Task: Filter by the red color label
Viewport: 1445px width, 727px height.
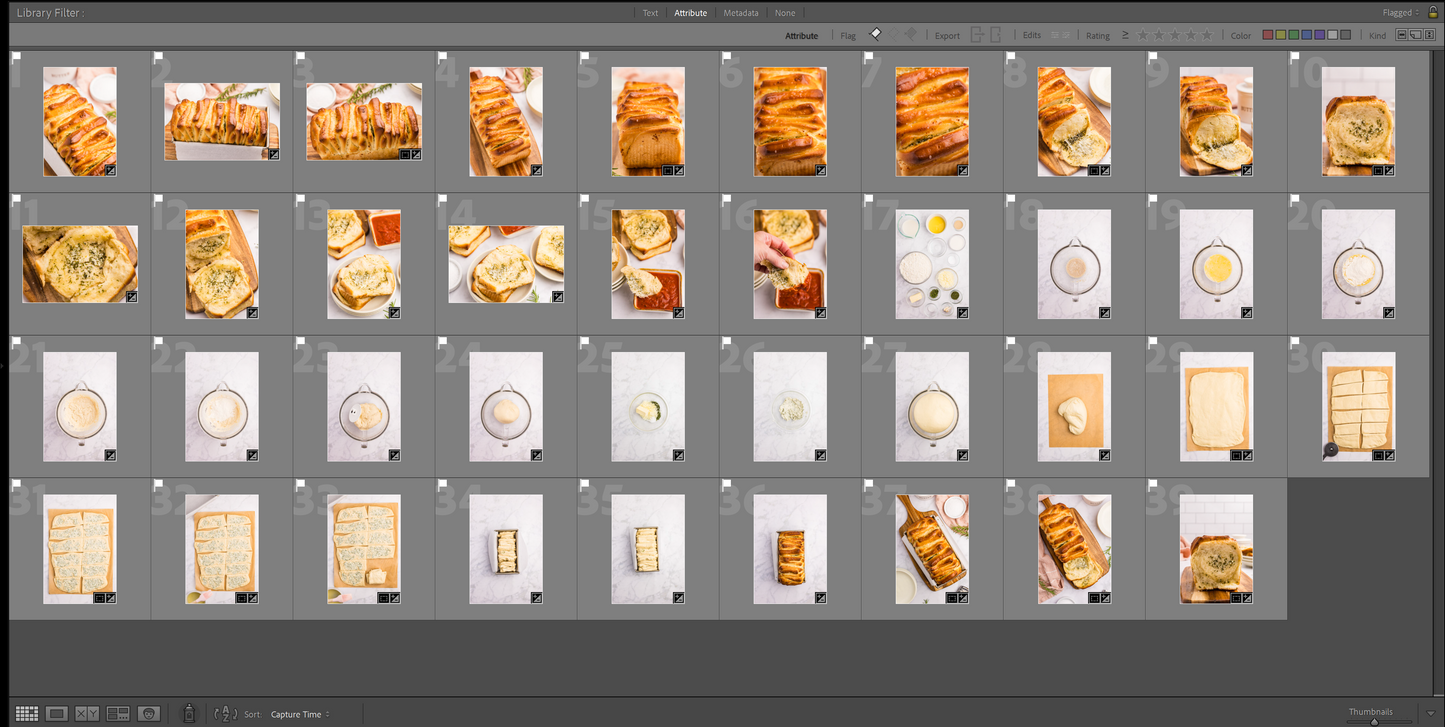Action: pos(1268,35)
